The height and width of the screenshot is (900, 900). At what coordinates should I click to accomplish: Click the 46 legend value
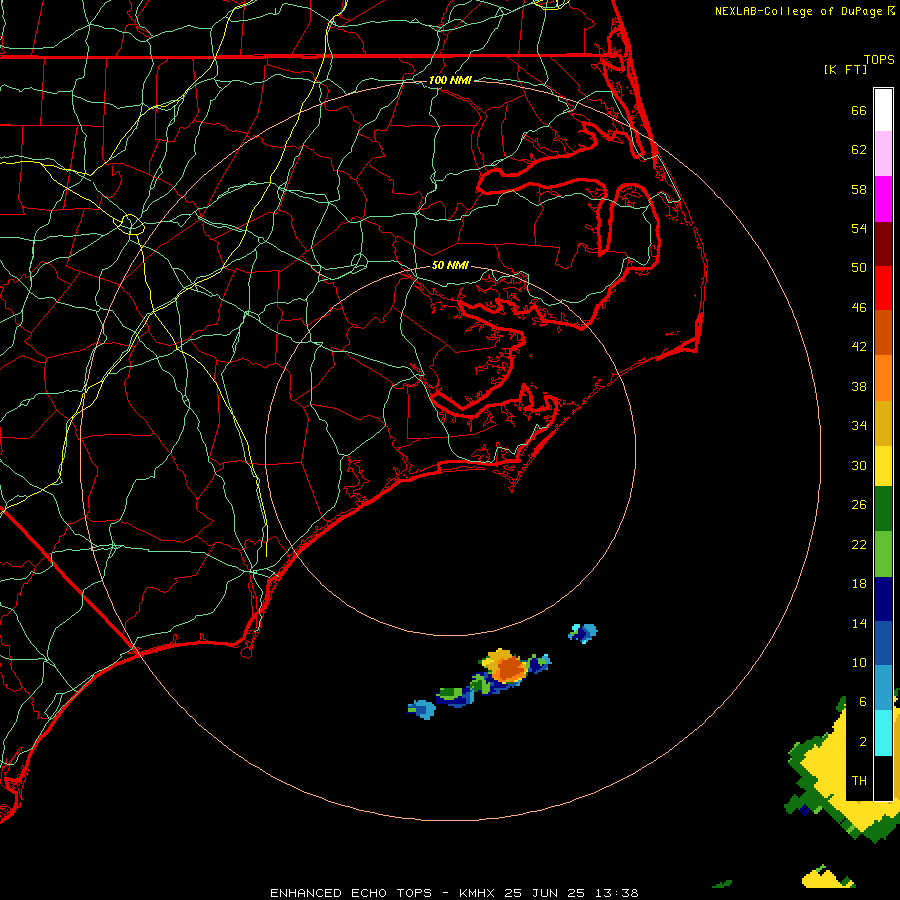click(x=859, y=307)
